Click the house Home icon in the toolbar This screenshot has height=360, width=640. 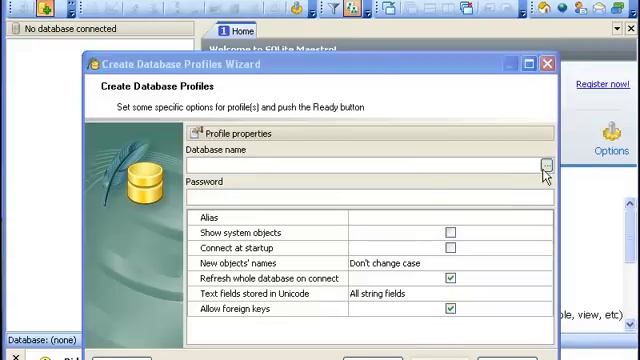pos(544,8)
